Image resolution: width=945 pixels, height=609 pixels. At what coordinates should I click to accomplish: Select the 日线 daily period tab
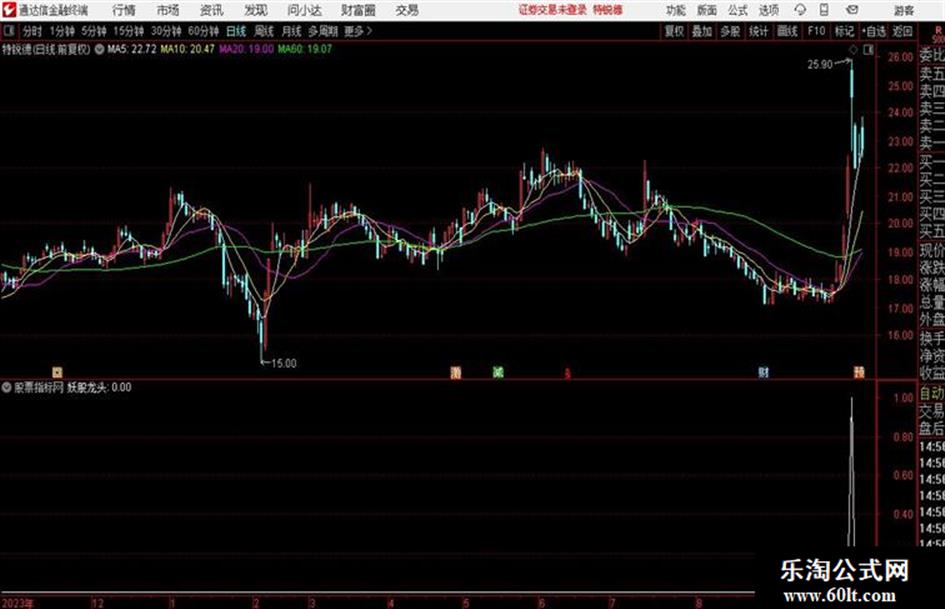tap(236, 31)
